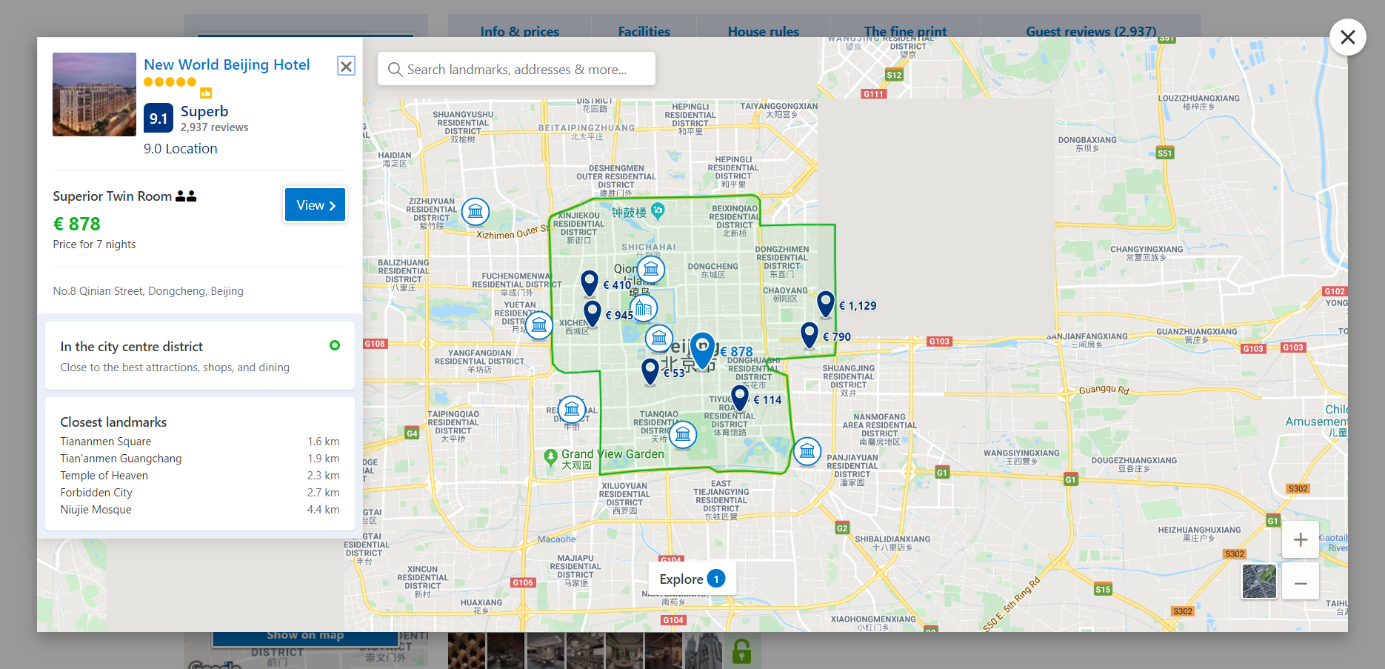Select the € 410 hotel pin
The height and width of the screenshot is (669, 1385).
click(x=589, y=283)
